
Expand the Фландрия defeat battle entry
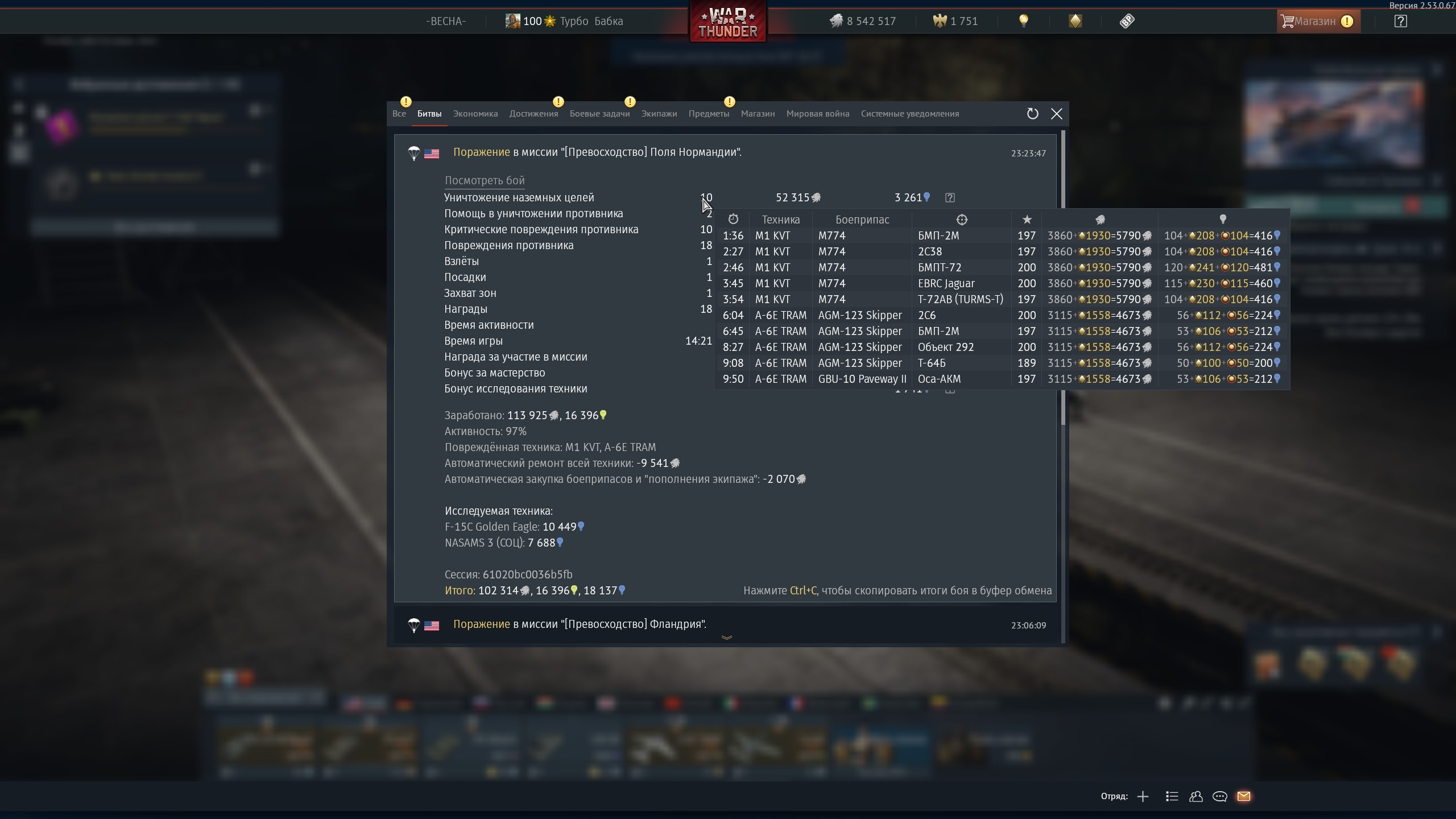579,624
